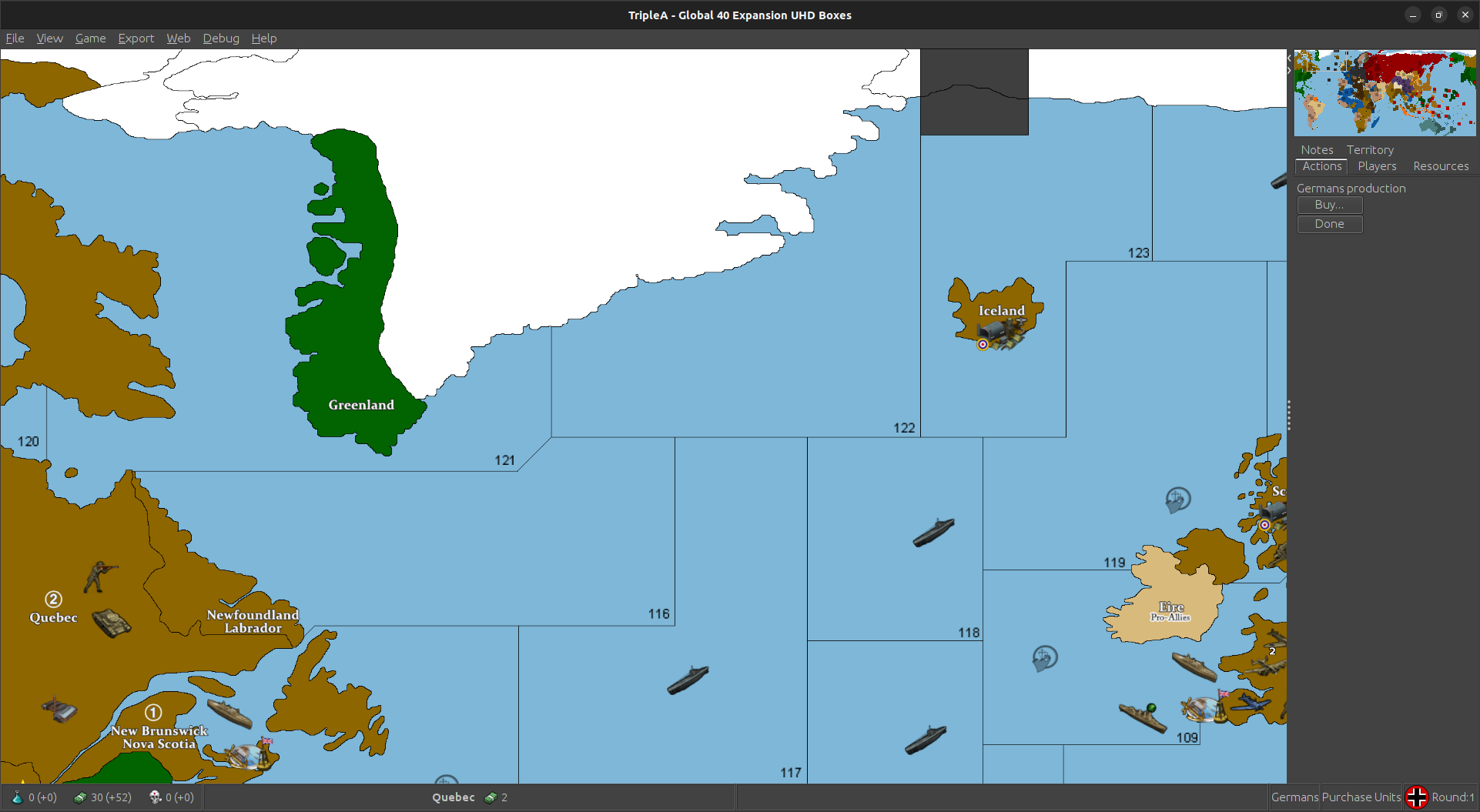Click sea zone number 120
Screen dimensions: 1480x812
pyautogui.click(x=28, y=442)
